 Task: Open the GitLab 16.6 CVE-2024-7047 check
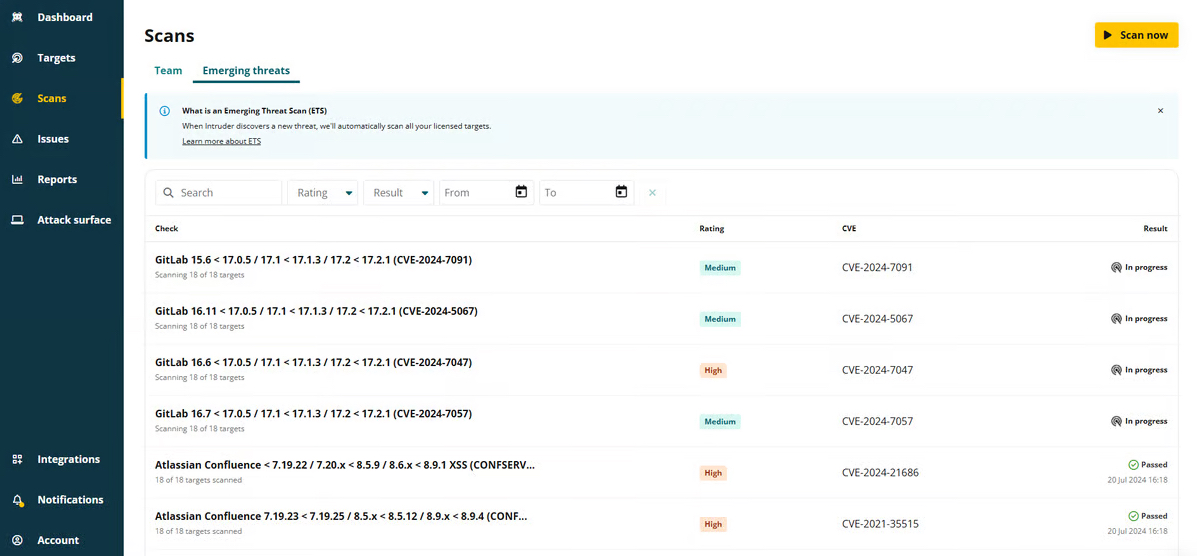[x=314, y=362]
